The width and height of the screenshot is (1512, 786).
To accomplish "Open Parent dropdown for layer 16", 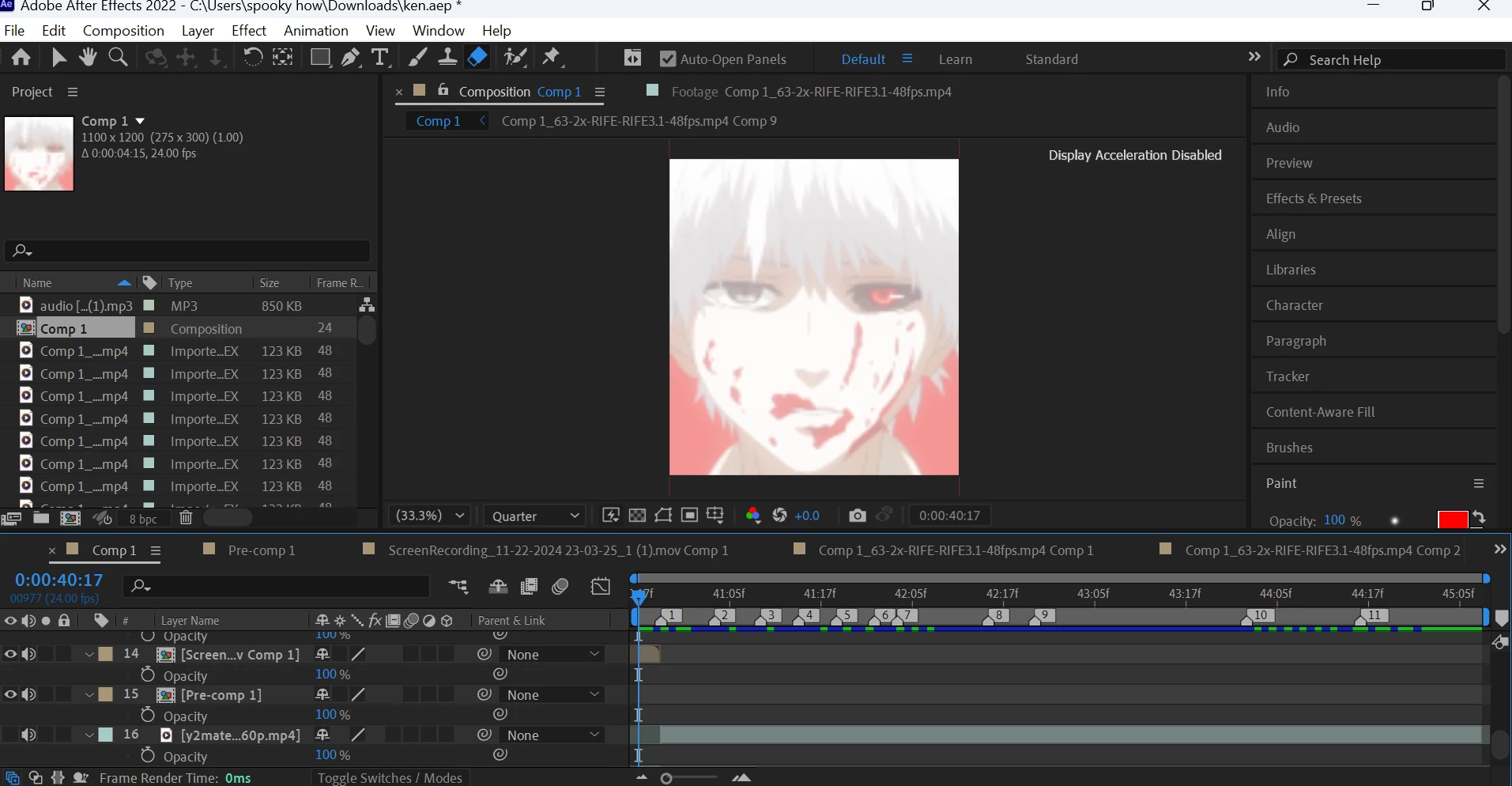I will pyautogui.click(x=552, y=735).
